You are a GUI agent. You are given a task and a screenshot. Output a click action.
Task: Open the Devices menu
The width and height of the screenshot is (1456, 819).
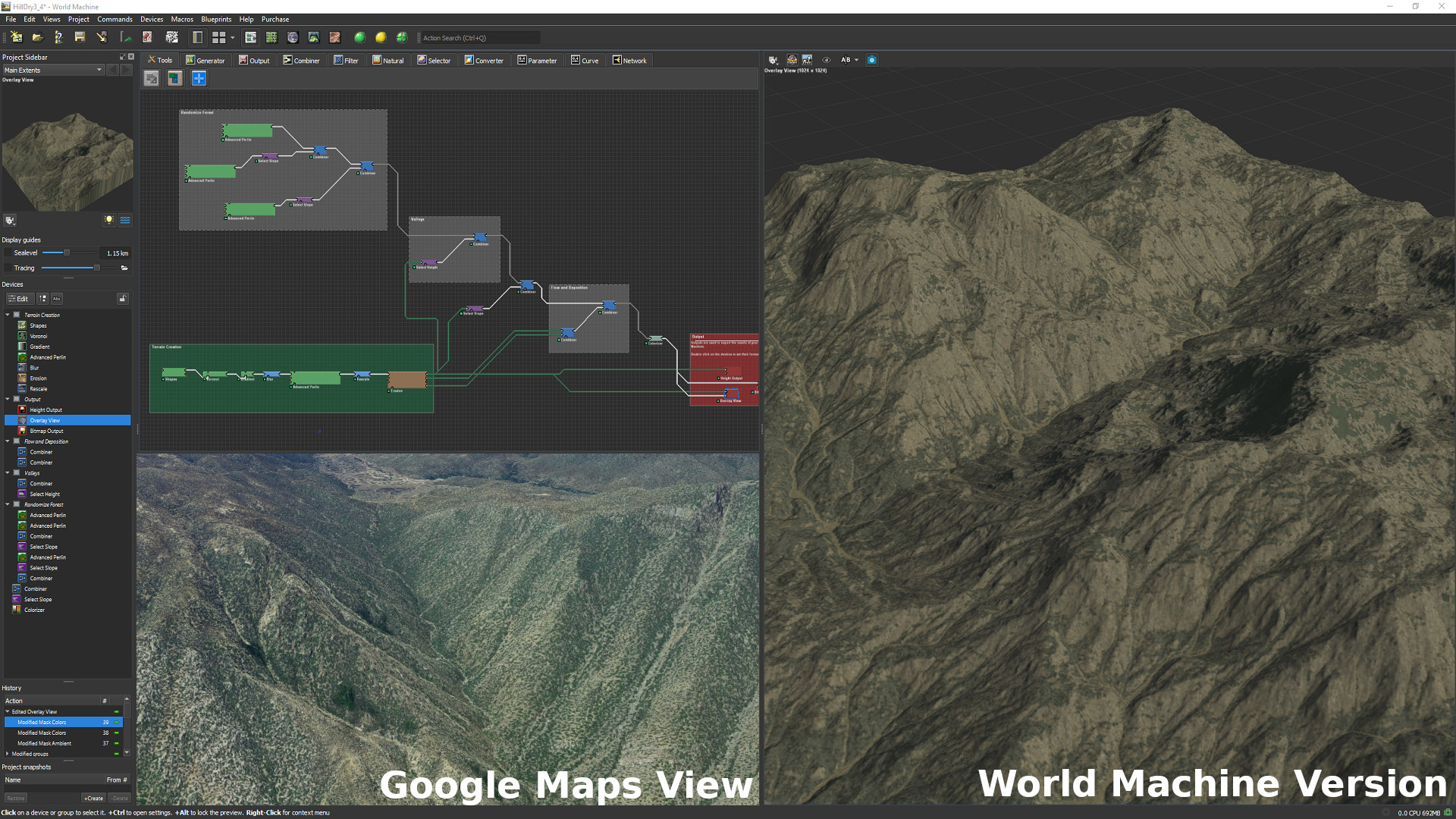[151, 19]
